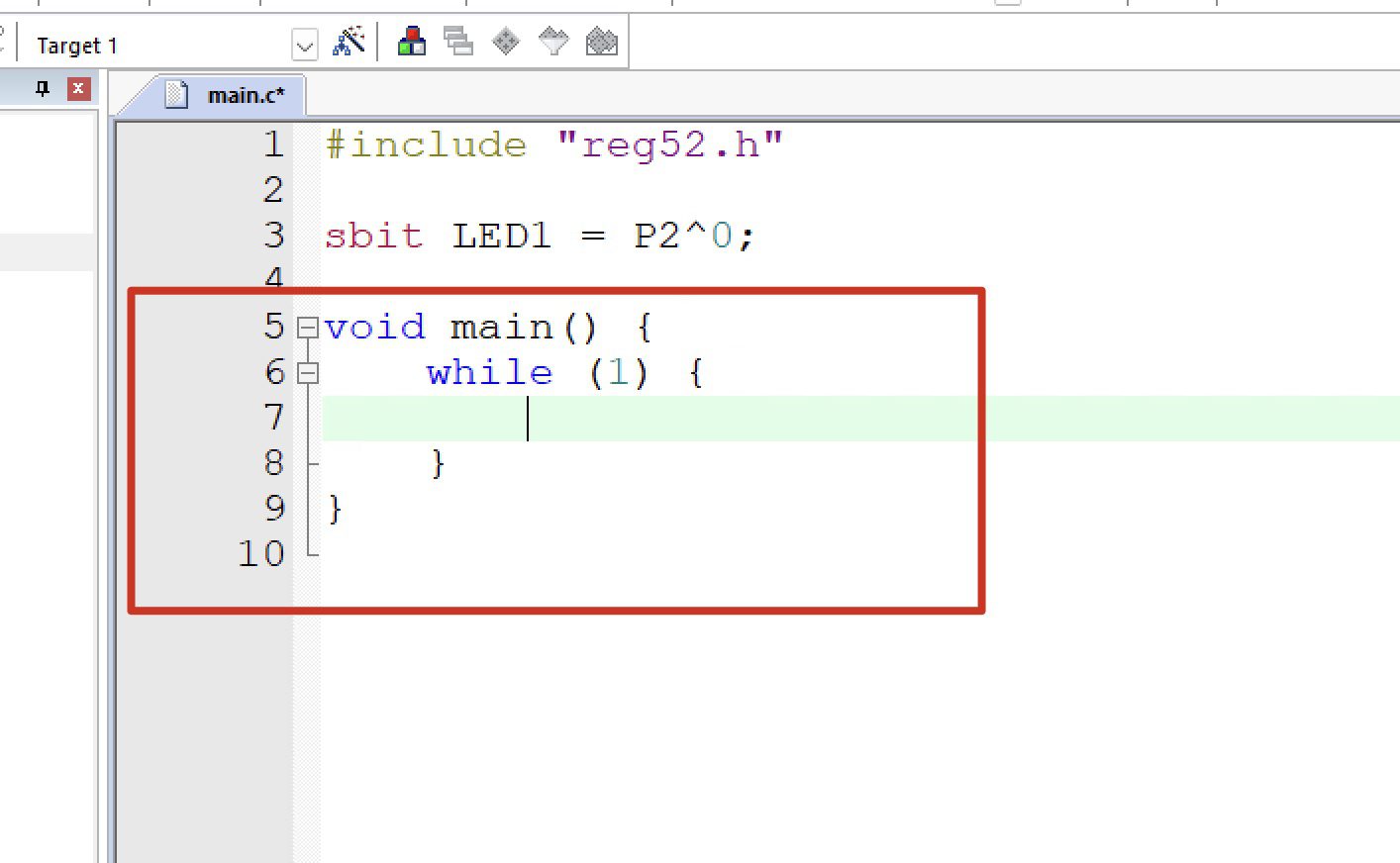Click the void main() { code text
Image resolution: width=1400 pixels, height=863 pixels.
489,327
